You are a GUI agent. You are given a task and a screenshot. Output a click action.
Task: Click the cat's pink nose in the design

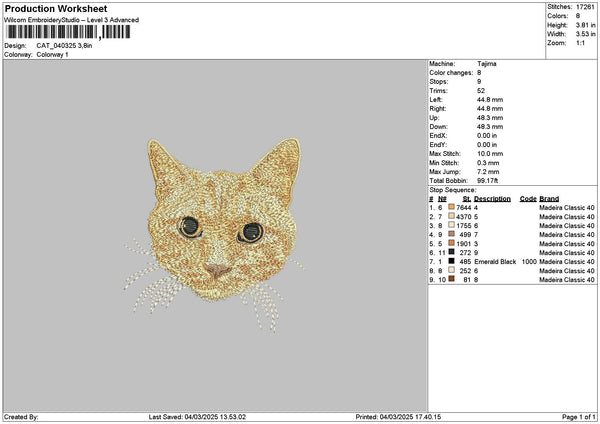pyautogui.click(x=216, y=270)
